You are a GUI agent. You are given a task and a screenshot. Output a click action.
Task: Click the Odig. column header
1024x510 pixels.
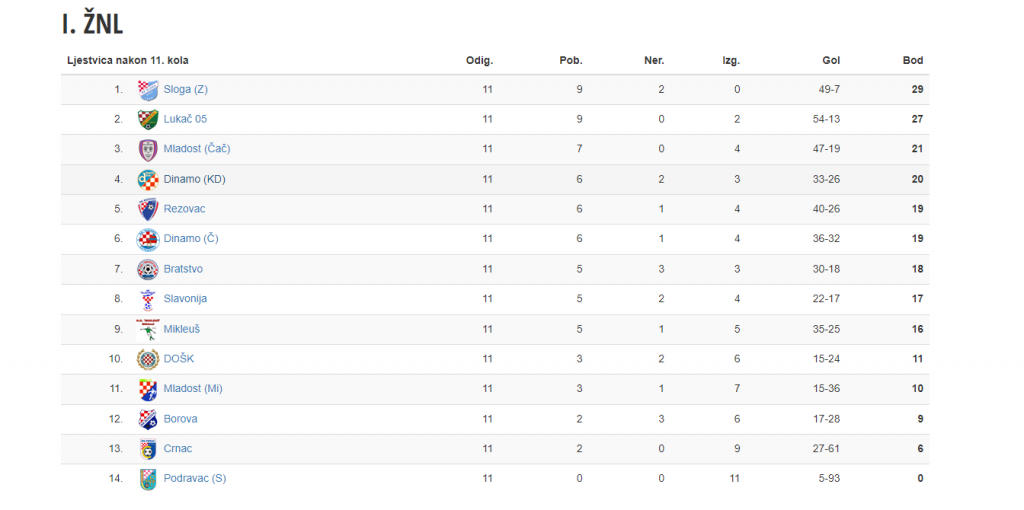pos(479,61)
